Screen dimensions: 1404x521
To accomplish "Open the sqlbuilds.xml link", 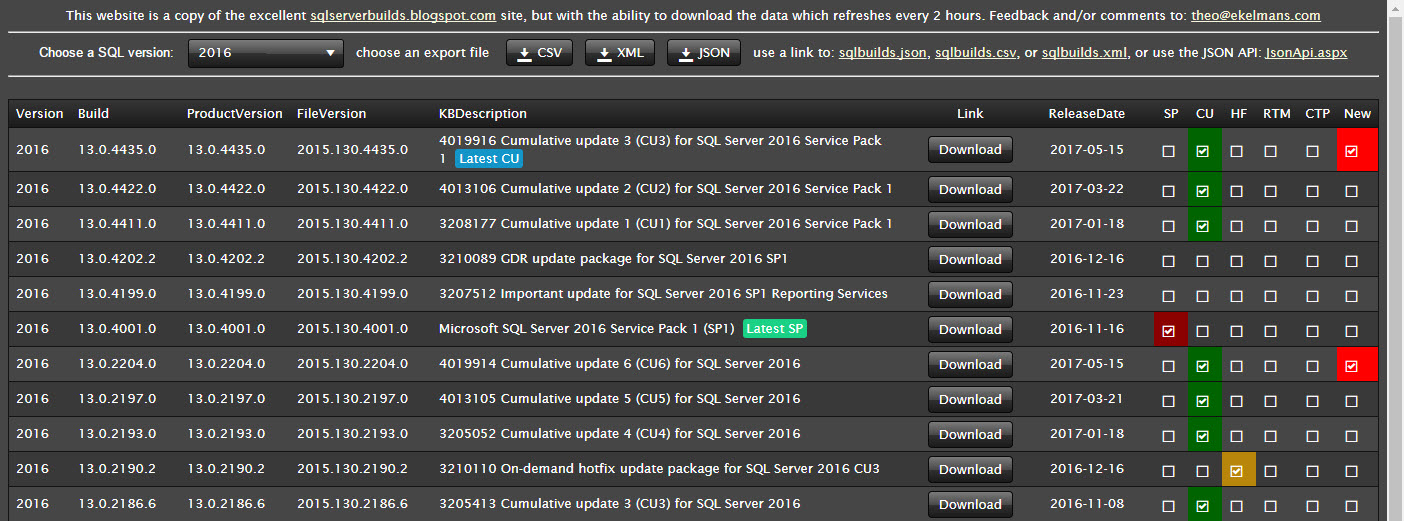I will tap(1084, 53).
